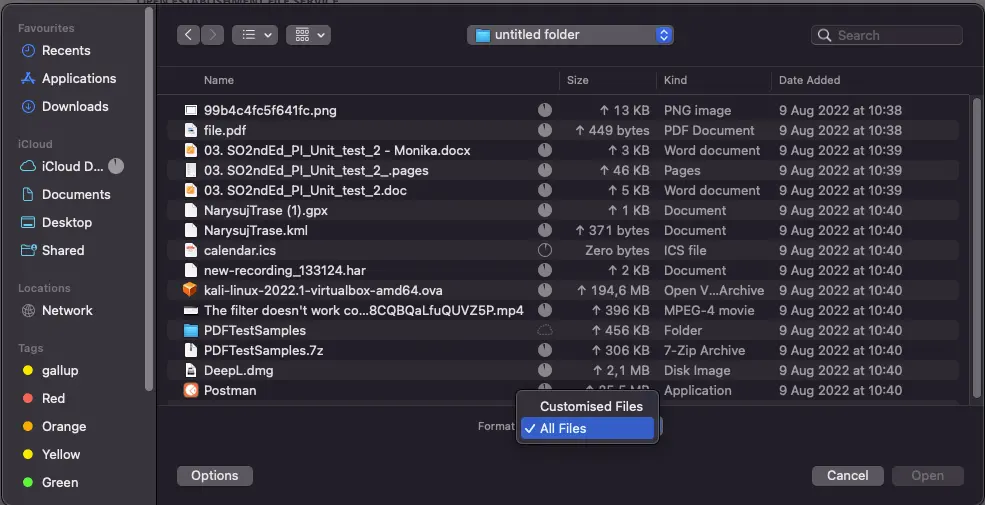Image resolution: width=985 pixels, height=505 pixels.
Task: Go forward with the right chevron button
Action: [212, 35]
